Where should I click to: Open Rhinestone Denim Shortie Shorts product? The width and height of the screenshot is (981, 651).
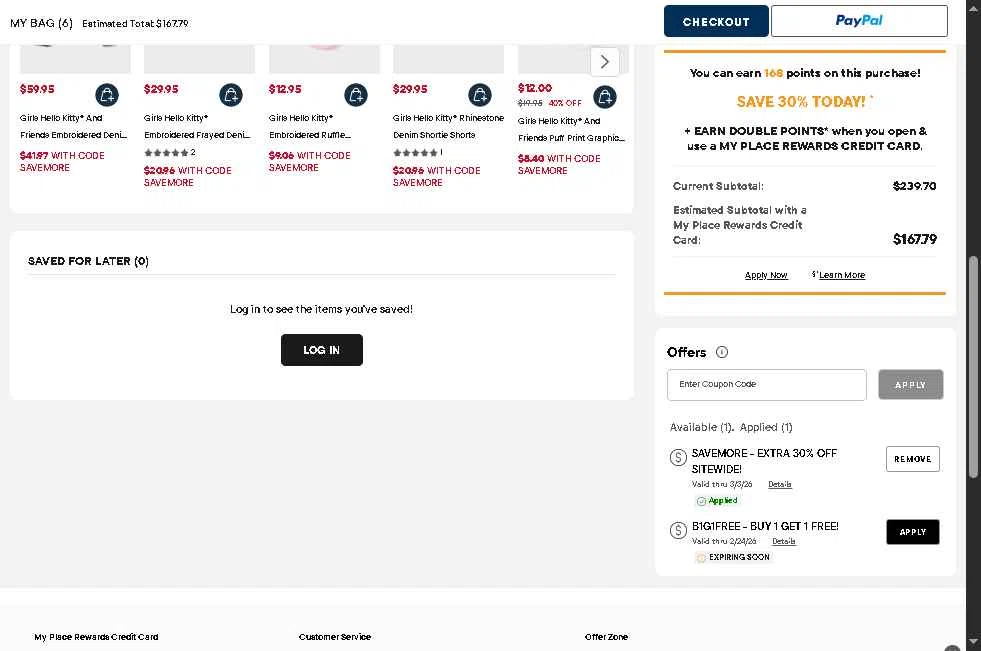click(448, 126)
